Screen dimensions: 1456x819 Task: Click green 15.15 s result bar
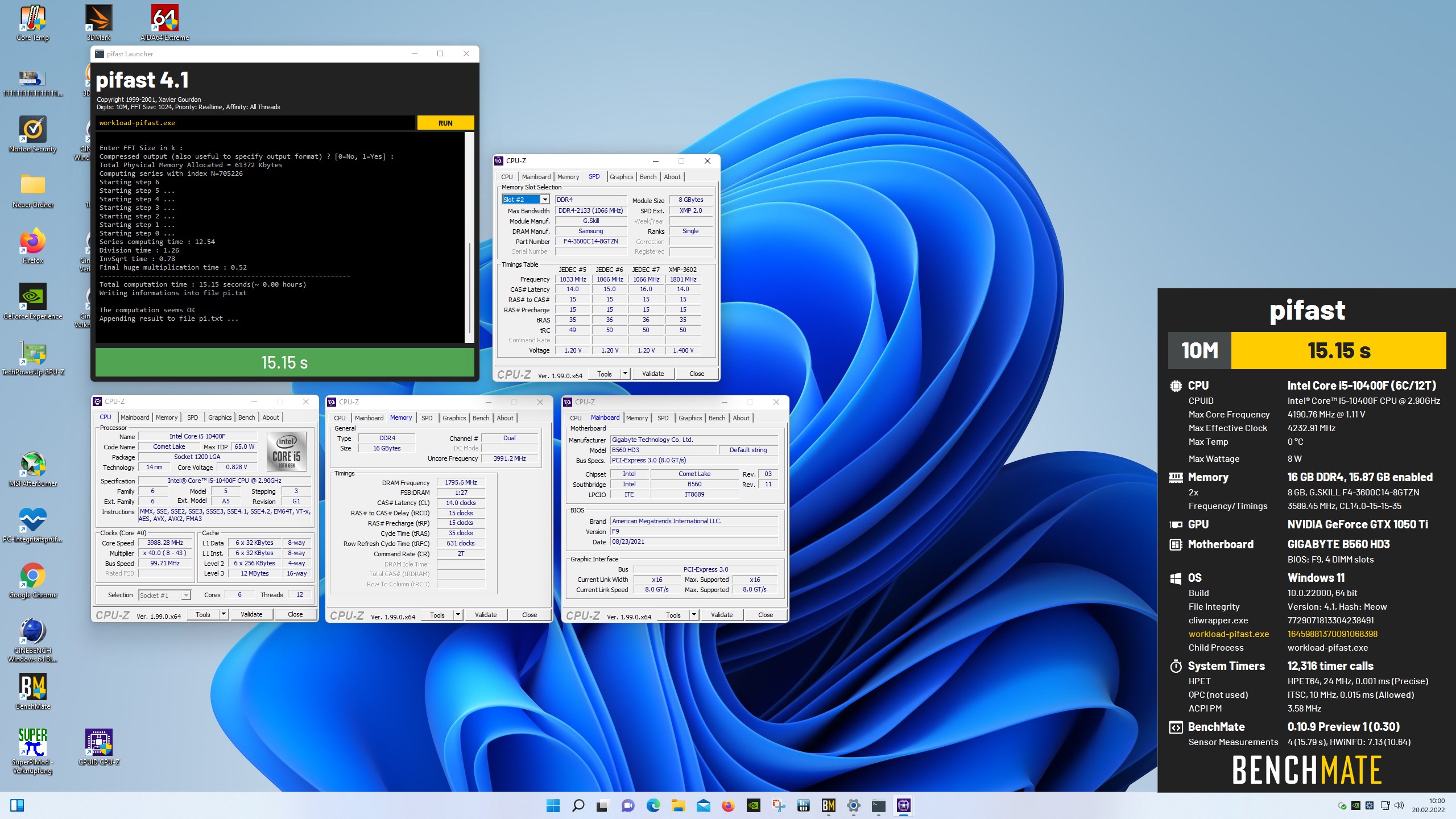284,362
